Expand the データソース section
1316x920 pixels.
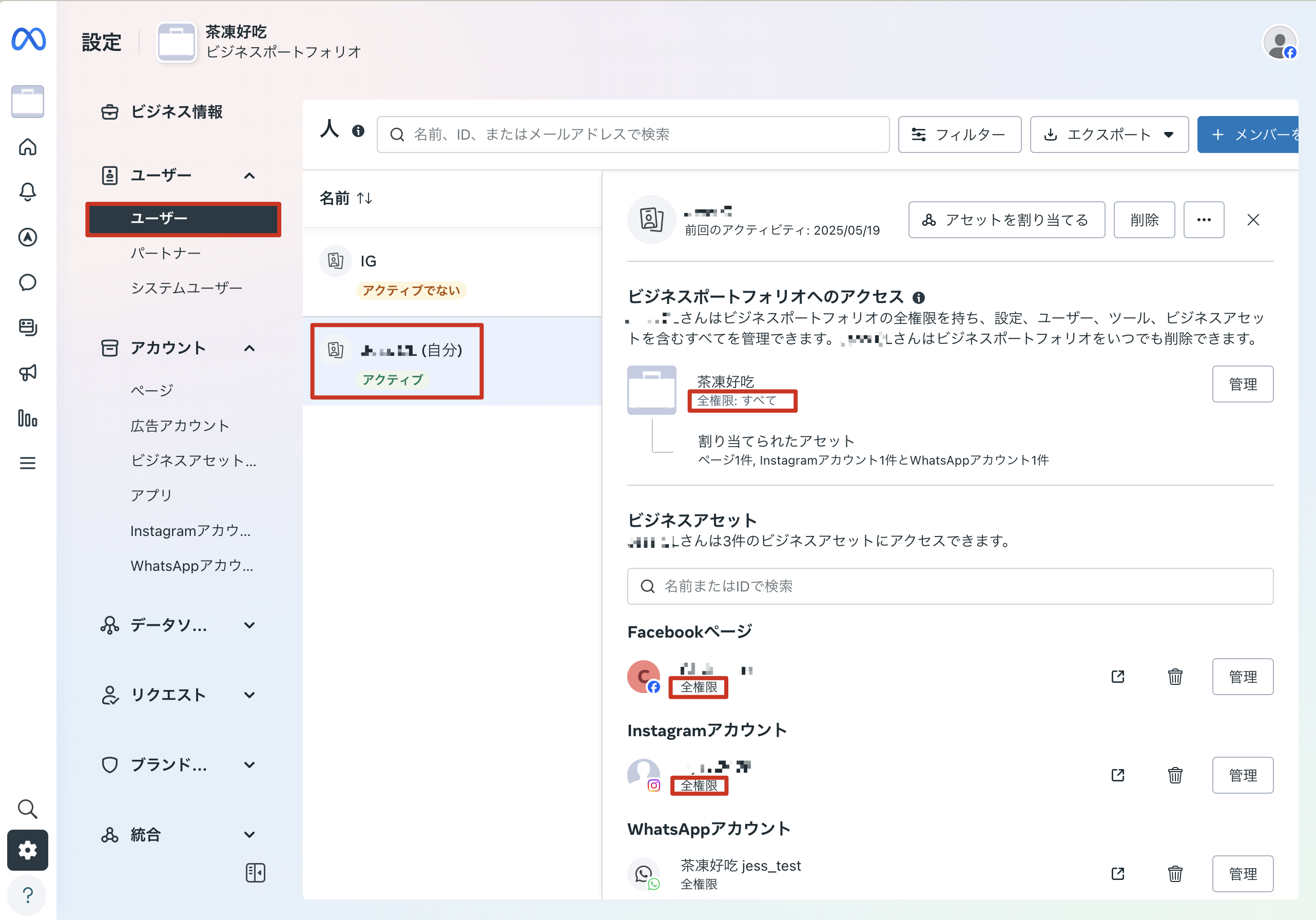[x=249, y=625]
